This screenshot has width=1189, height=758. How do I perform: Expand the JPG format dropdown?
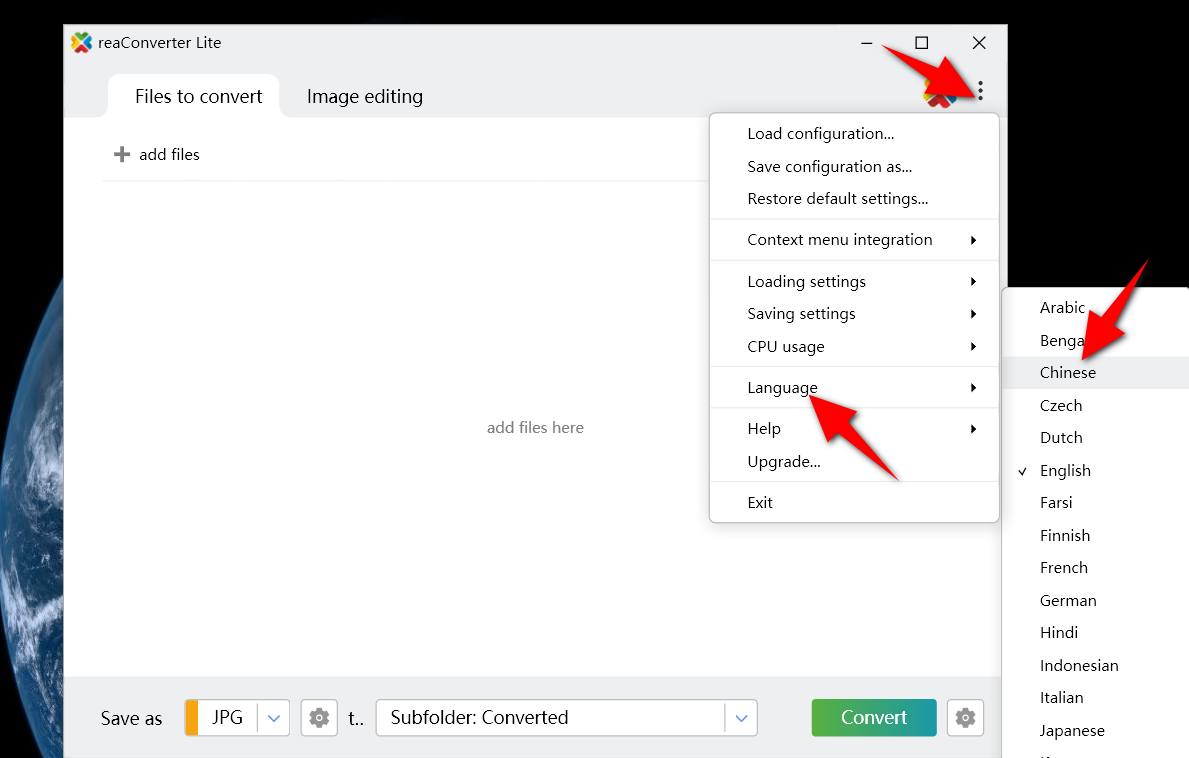(273, 717)
